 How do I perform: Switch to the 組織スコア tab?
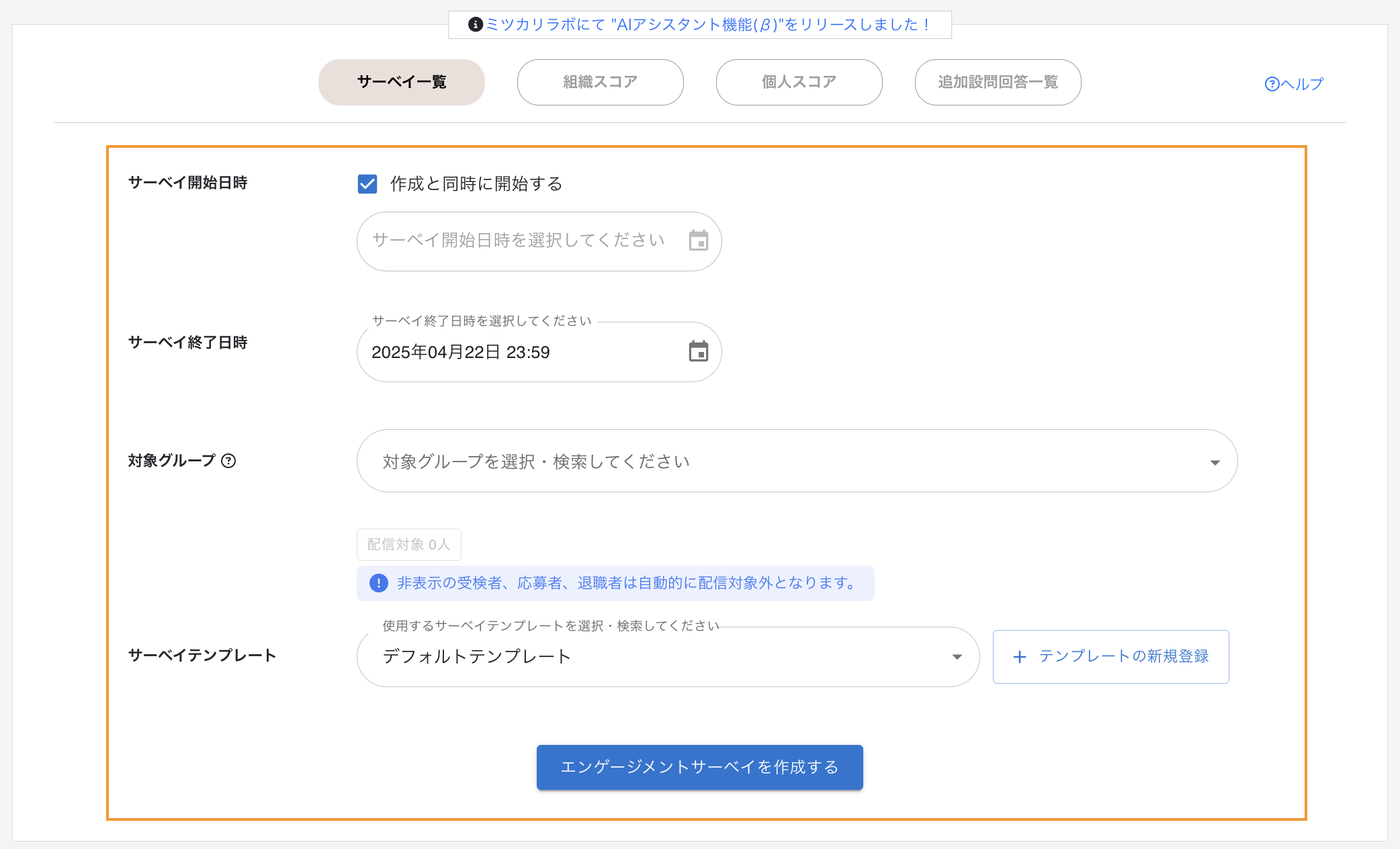click(x=600, y=82)
